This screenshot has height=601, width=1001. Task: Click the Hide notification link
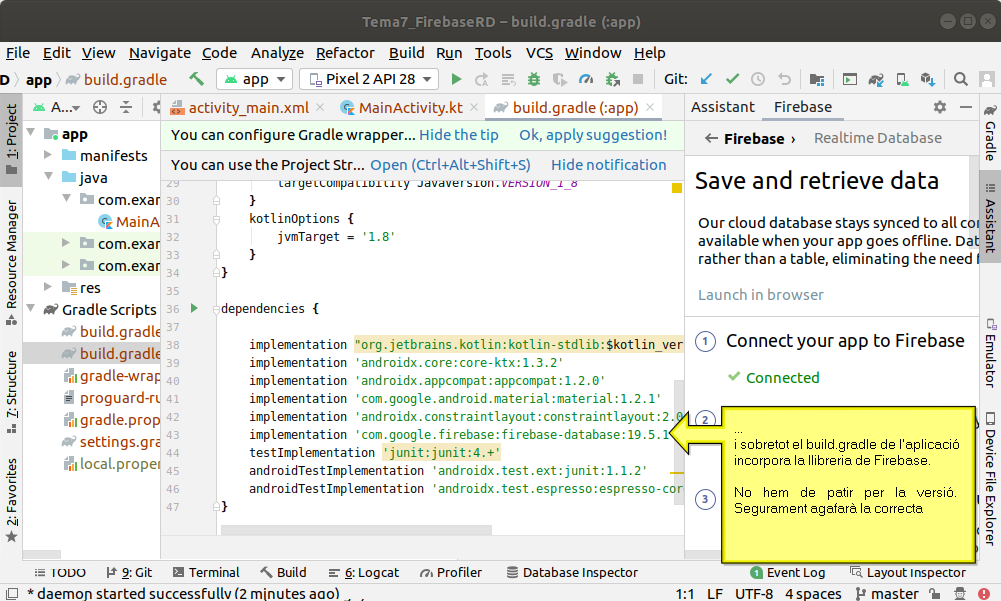point(608,165)
